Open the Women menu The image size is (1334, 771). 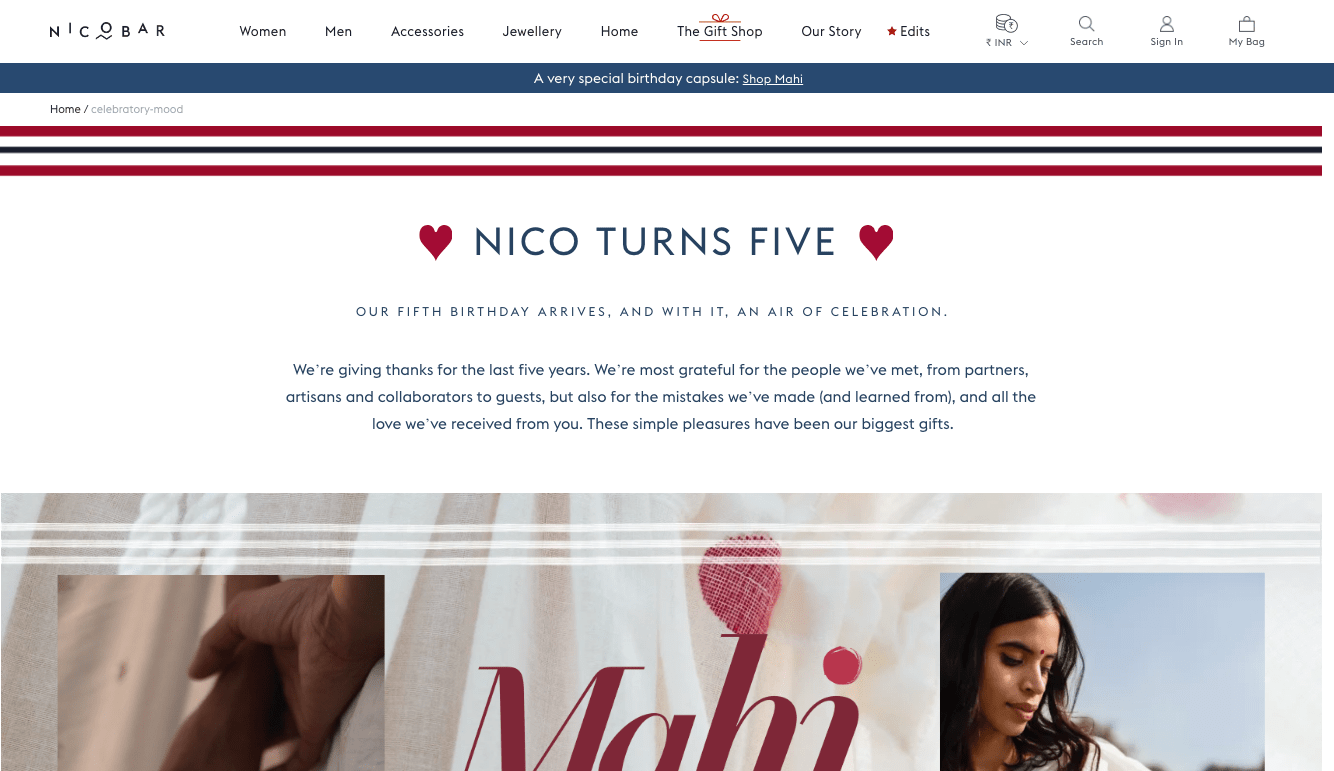(263, 31)
